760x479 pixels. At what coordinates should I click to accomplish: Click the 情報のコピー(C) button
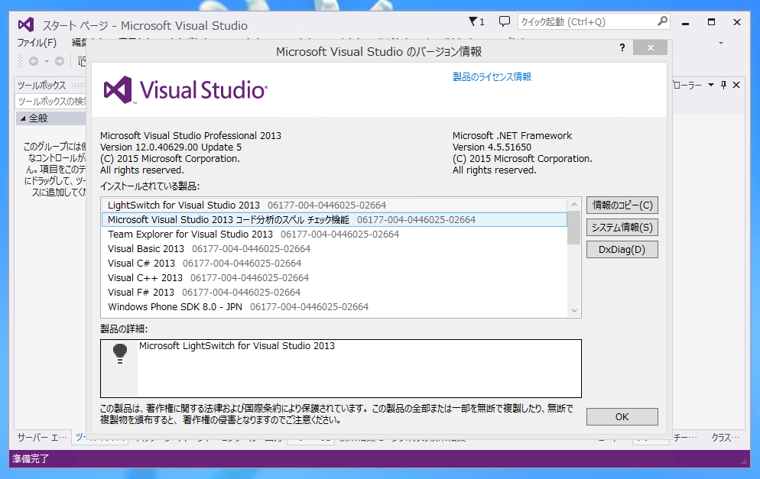(x=622, y=205)
